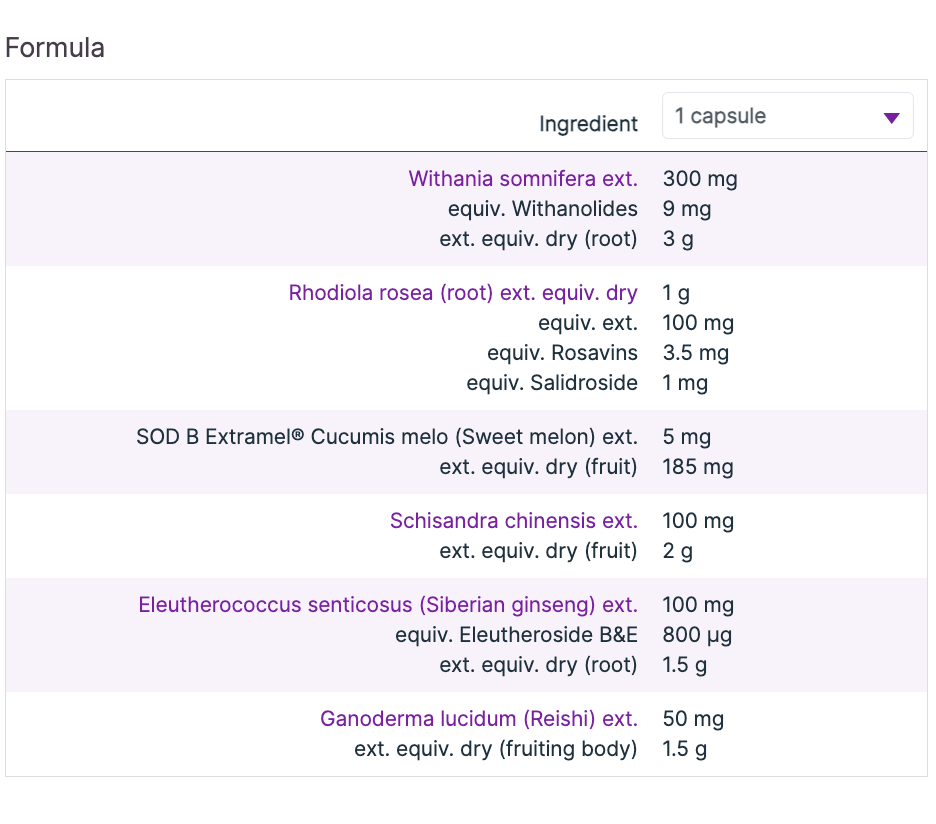Open the "1 capsule" serving size dropdown
Screen dimensions: 936x824
[x=786, y=116]
